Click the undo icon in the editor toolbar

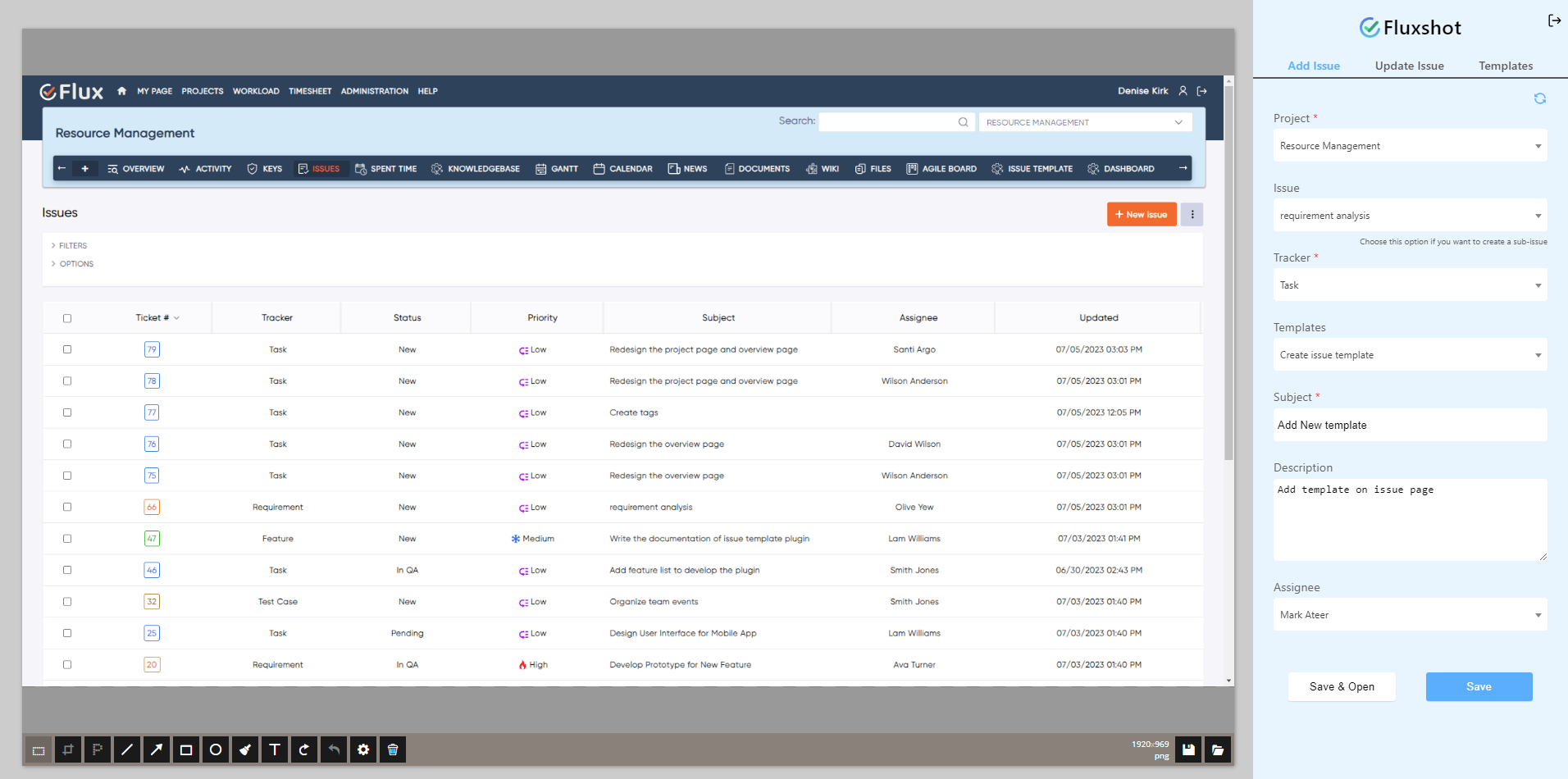[x=334, y=749]
